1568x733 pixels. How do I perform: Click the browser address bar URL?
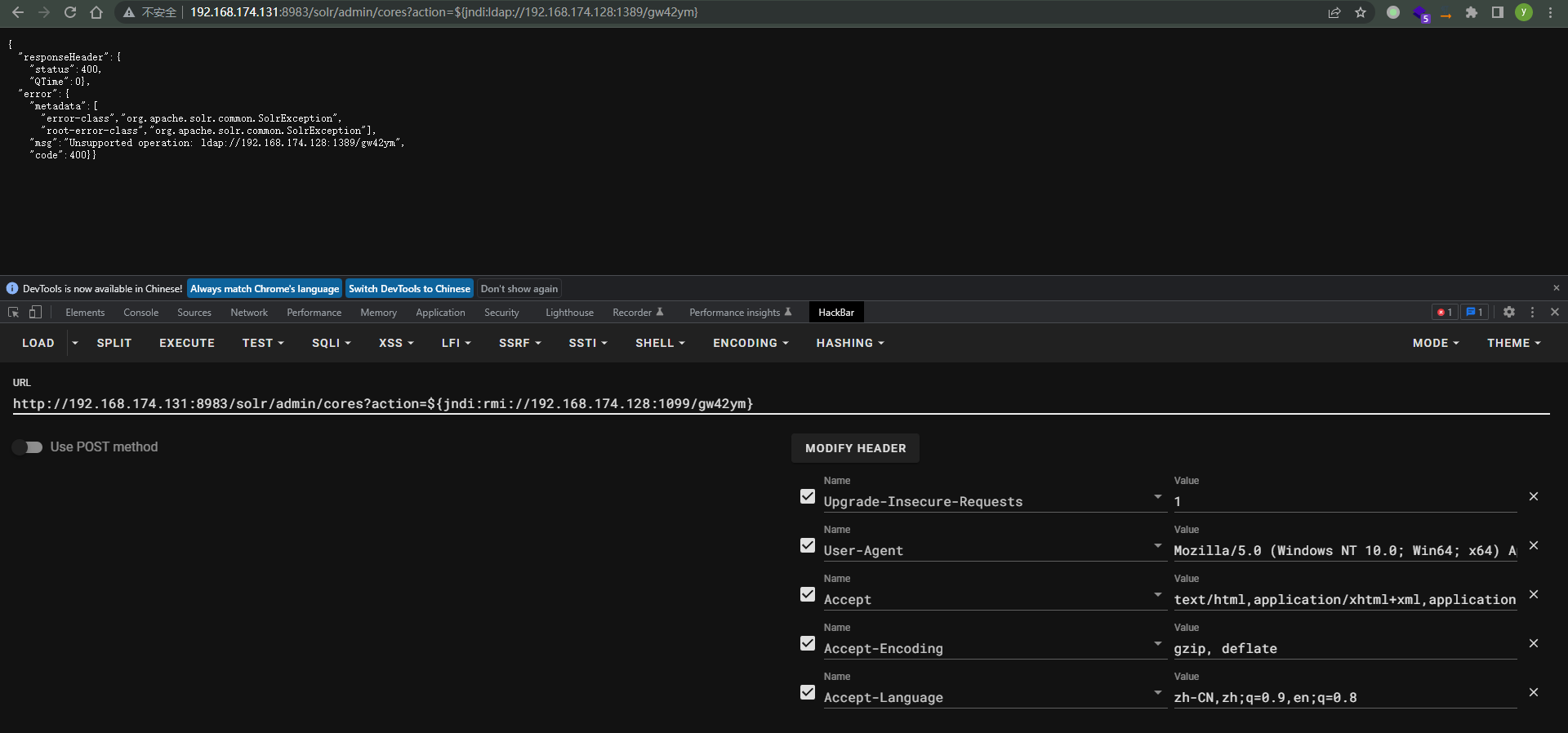(x=444, y=12)
